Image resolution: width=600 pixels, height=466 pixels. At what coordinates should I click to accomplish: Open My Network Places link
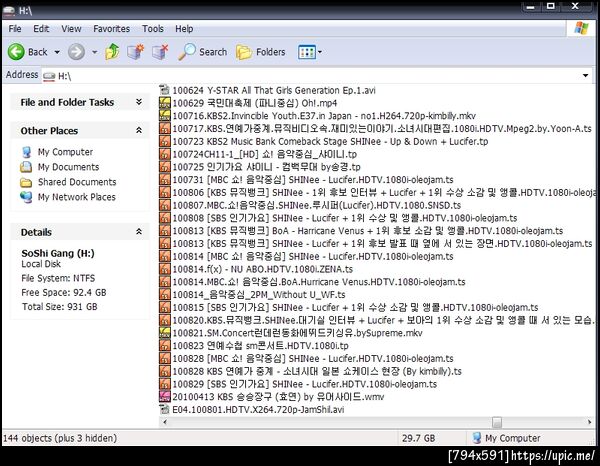[x=77, y=197]
